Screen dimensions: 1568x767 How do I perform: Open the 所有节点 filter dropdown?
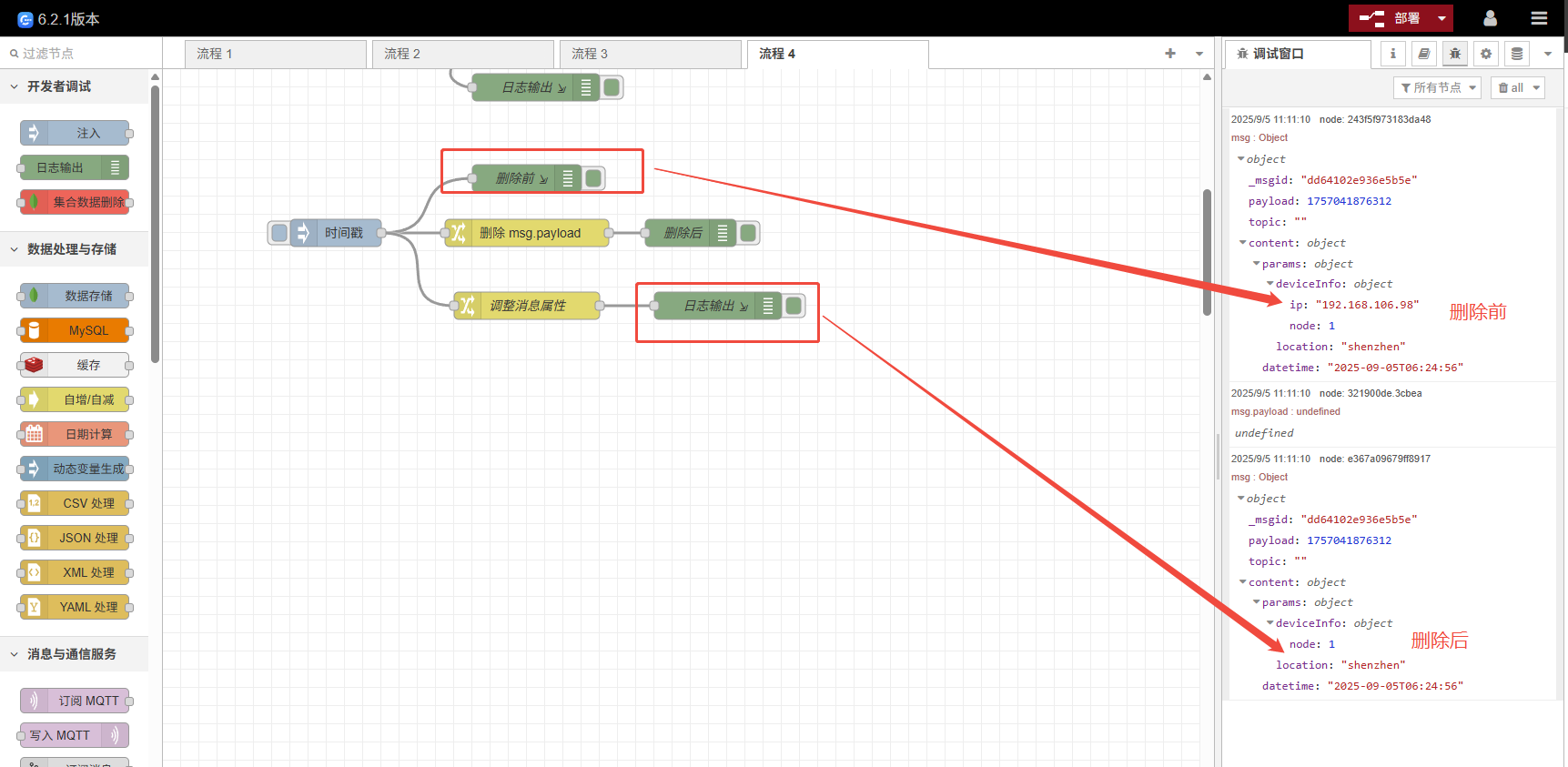1437,87
